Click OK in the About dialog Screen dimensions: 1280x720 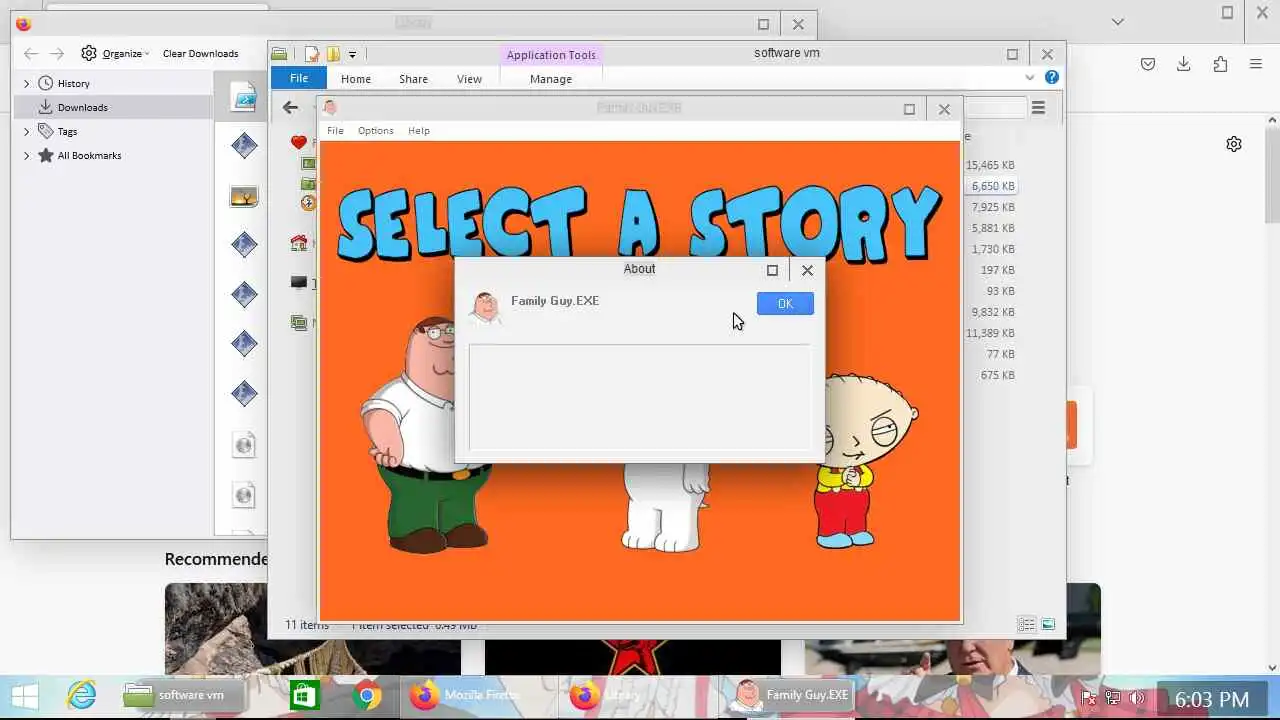point(785,303)
